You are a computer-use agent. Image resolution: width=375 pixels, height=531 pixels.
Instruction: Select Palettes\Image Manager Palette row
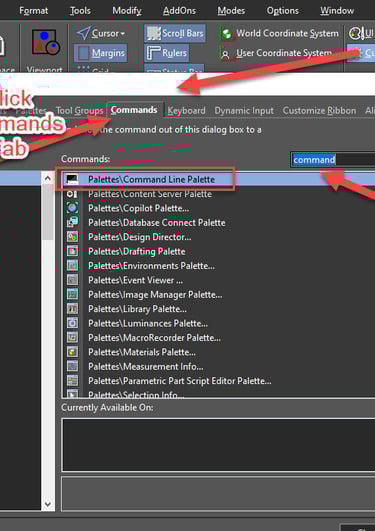coord(218,295)
